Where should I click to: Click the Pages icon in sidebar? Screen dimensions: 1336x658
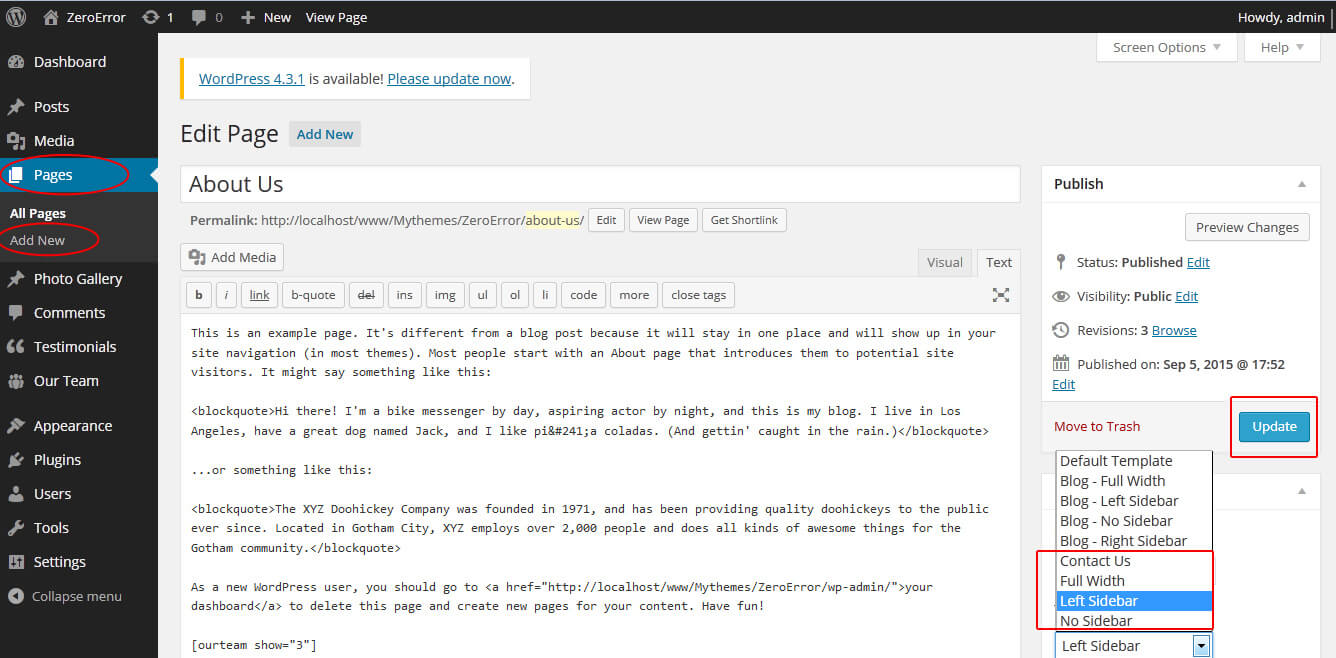[15, 175]
